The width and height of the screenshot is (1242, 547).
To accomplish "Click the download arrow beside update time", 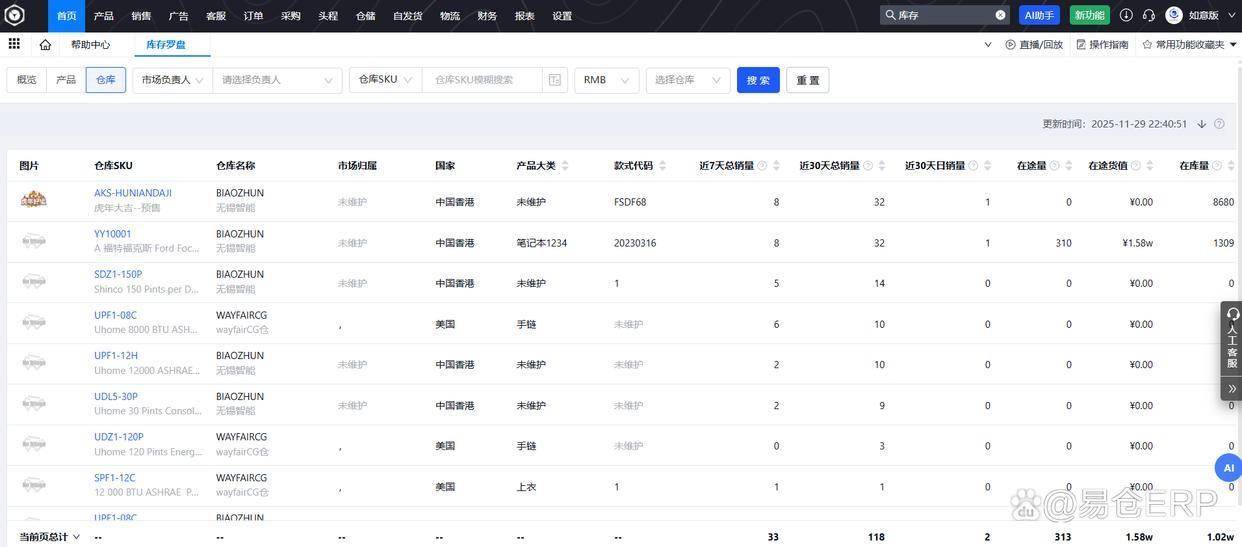I will 1201,124.
